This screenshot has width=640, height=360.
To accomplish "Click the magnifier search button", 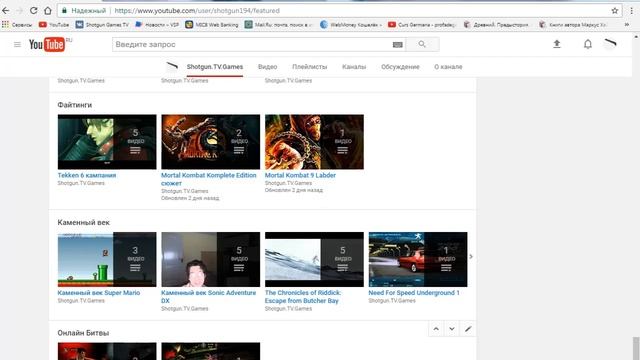I will (x=422, y=44).
